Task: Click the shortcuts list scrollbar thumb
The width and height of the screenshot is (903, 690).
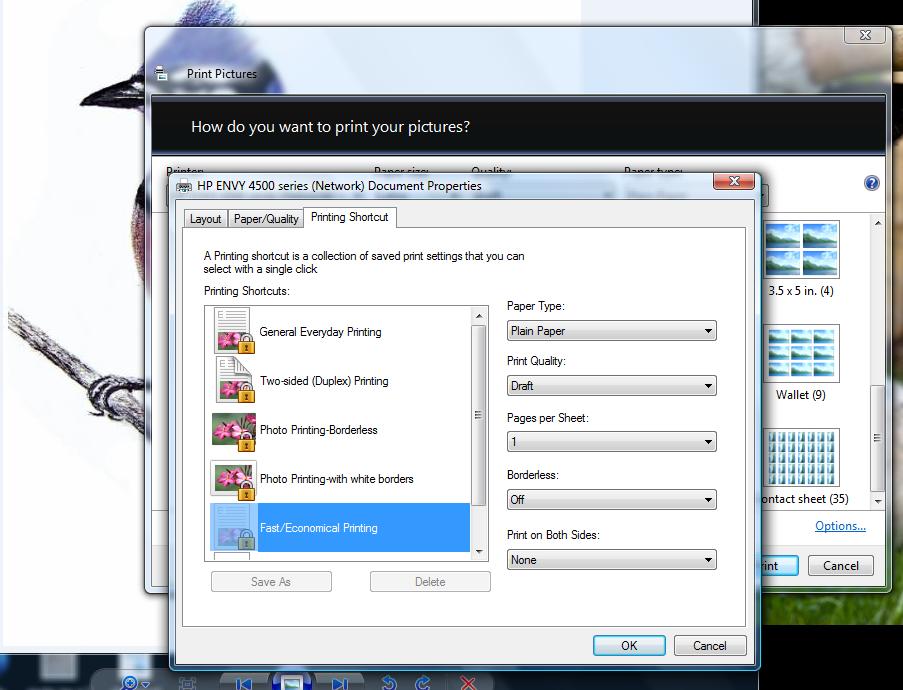Action: click(479, 415)
